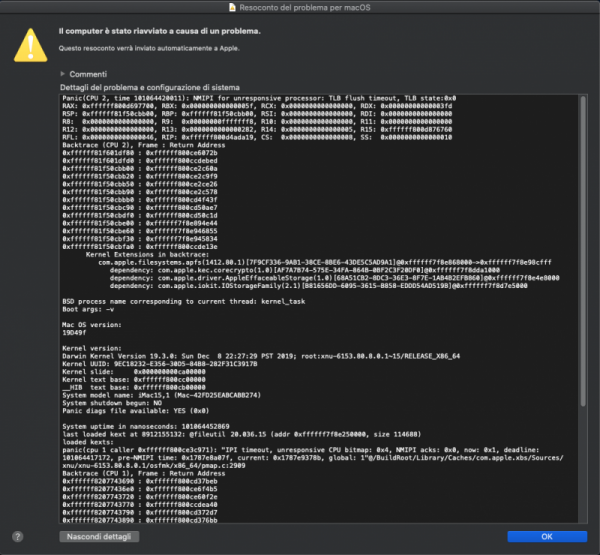Click the '__HIB text base:' line
Screen dimensions: 600x555
tap(134, 387)
